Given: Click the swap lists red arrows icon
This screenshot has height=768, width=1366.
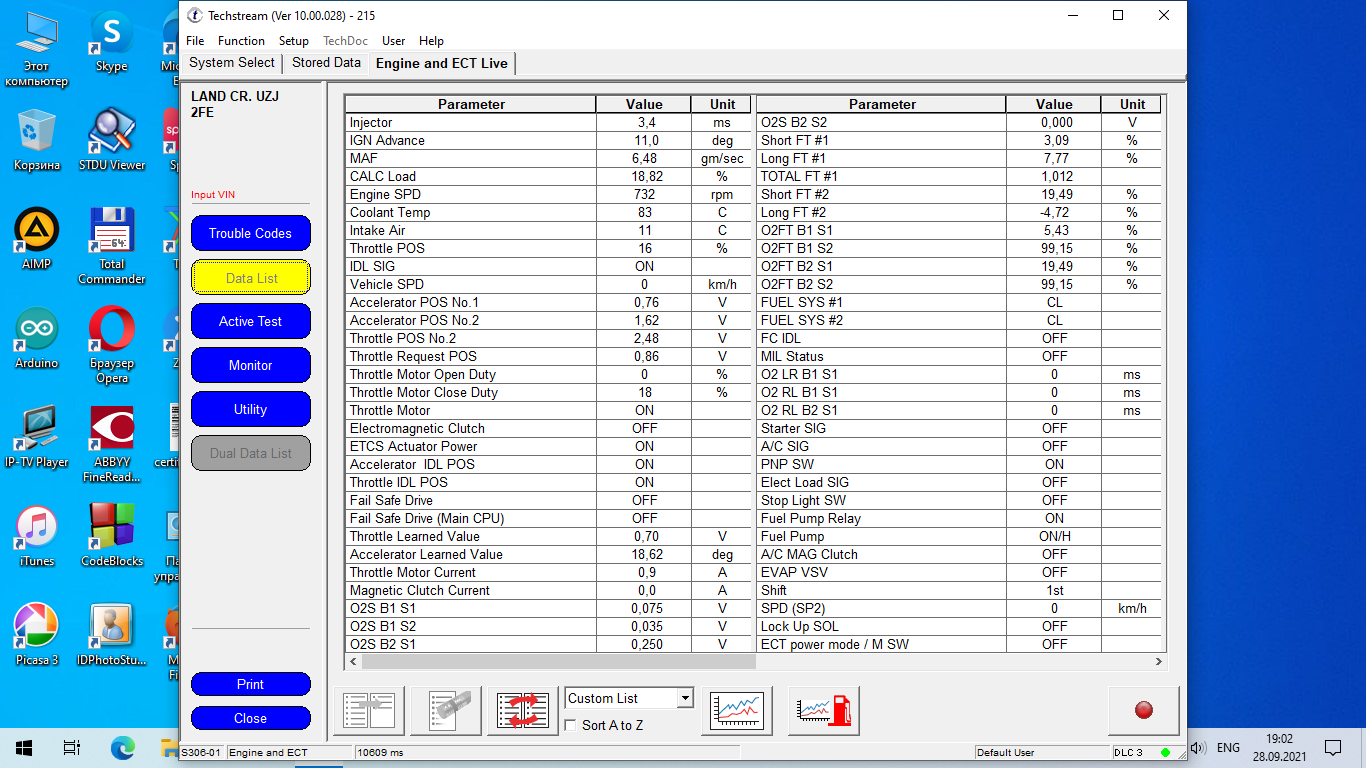Looking at the screenshot, I should point(525,711).
